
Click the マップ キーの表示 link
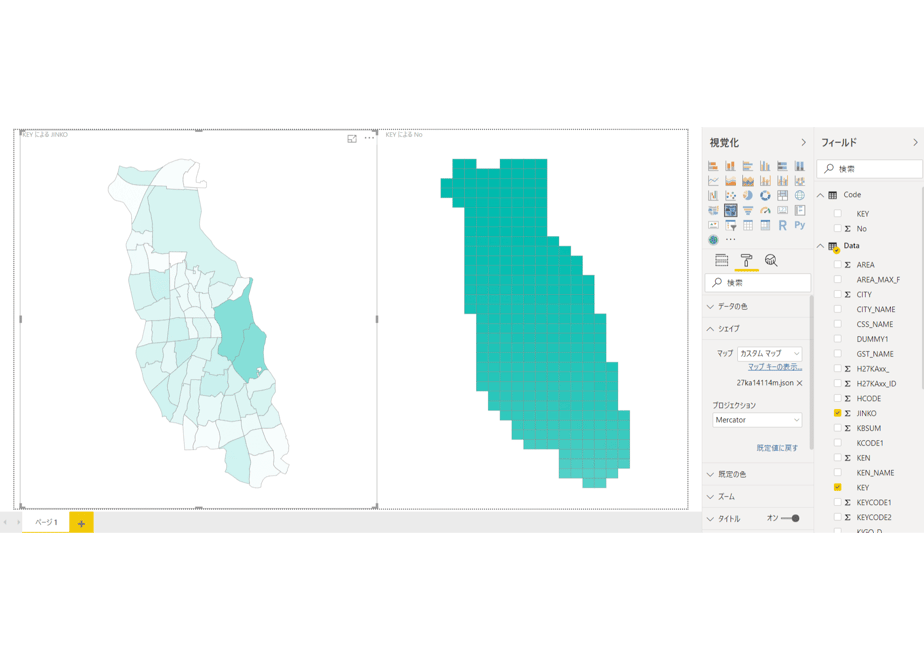[x=775, y=367]
